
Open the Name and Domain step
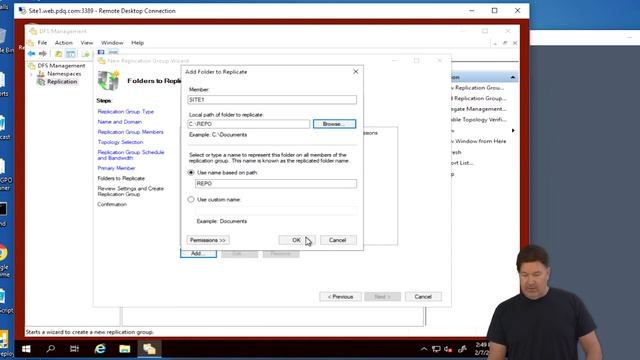coord(120,122)
